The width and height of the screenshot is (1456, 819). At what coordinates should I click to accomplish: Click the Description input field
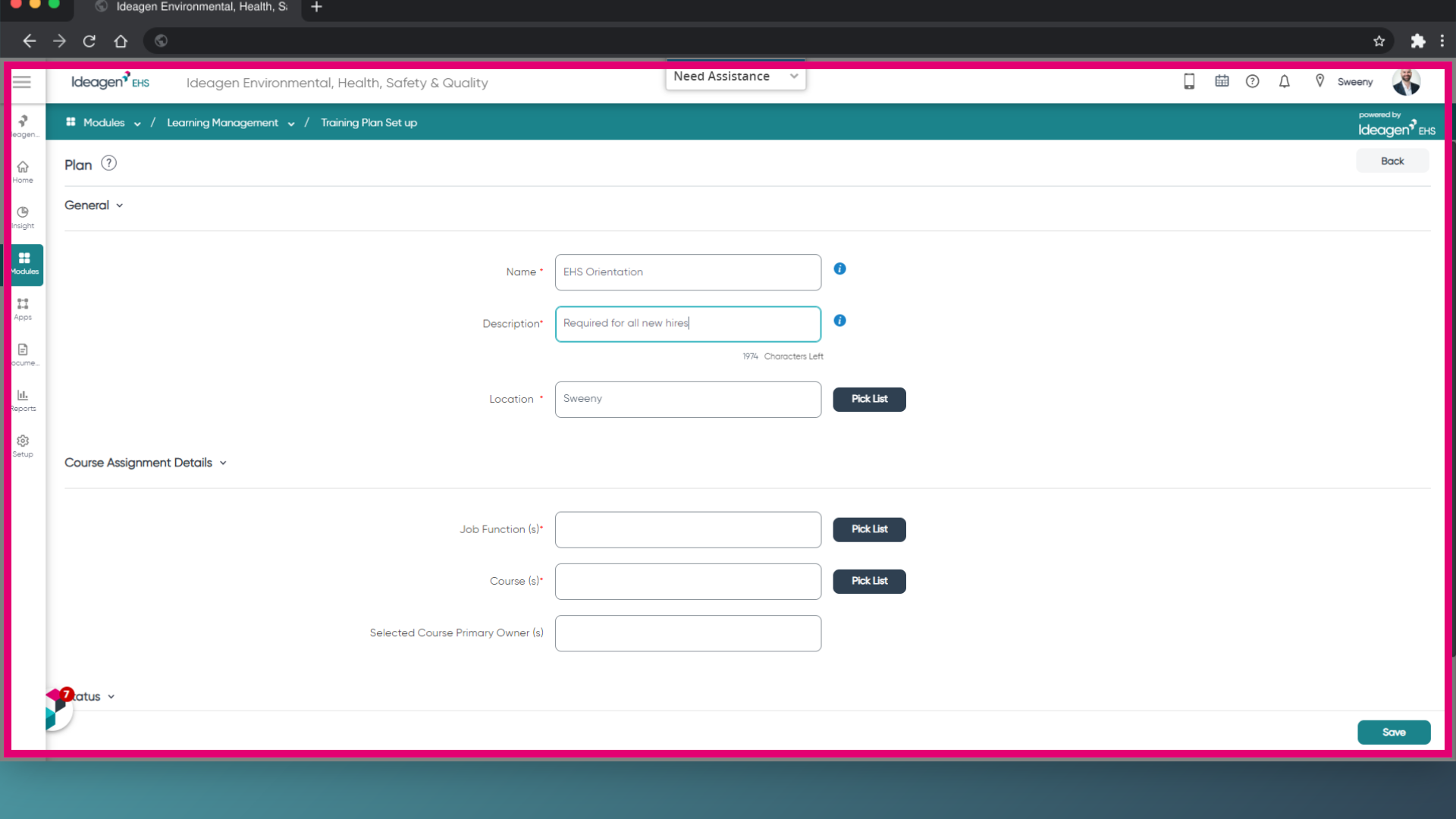point(688,324)
